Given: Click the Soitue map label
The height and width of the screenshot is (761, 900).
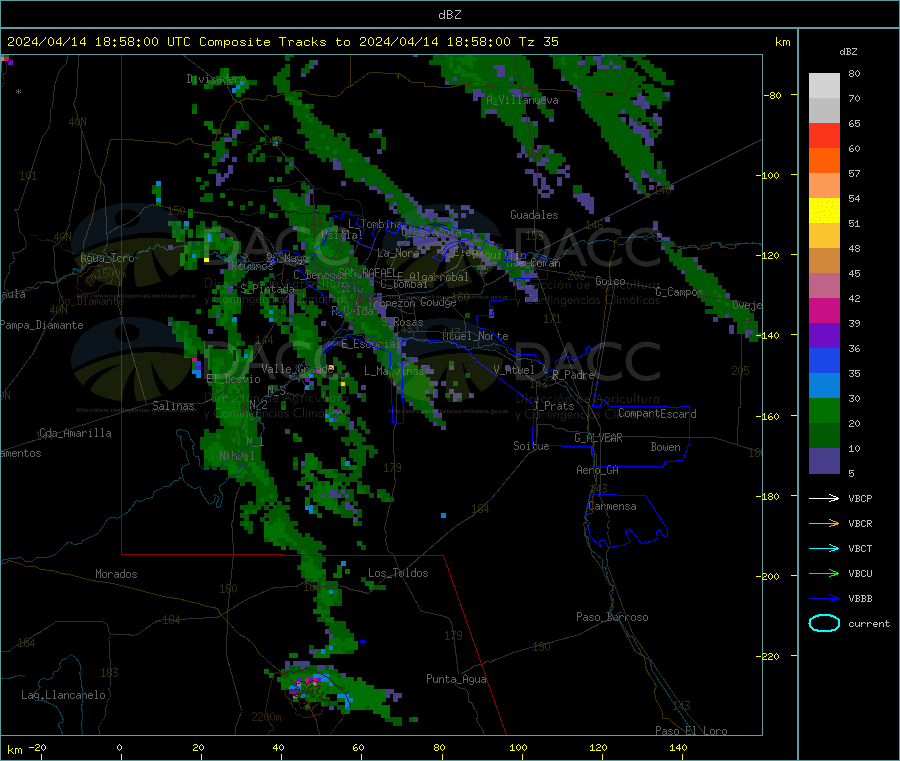Looking at the screenshot, I should point(531,446).
